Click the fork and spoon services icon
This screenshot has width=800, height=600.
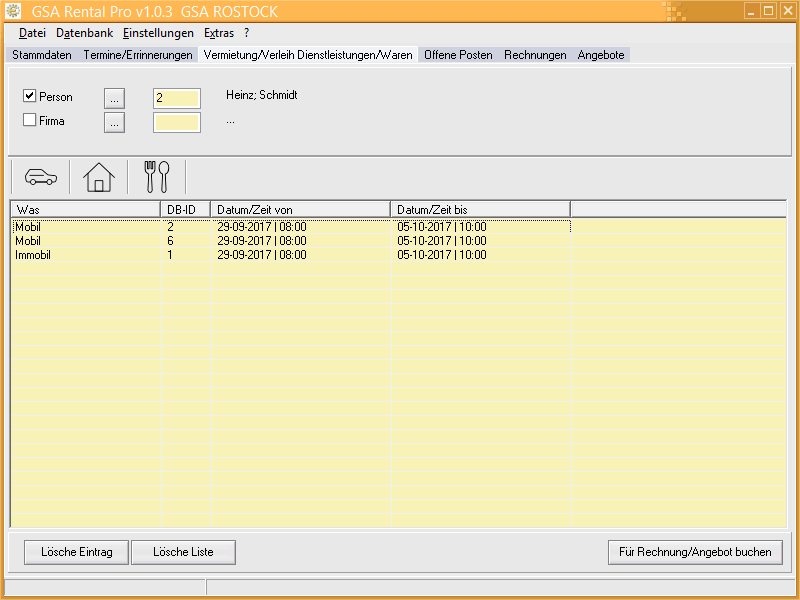[157, 177]
